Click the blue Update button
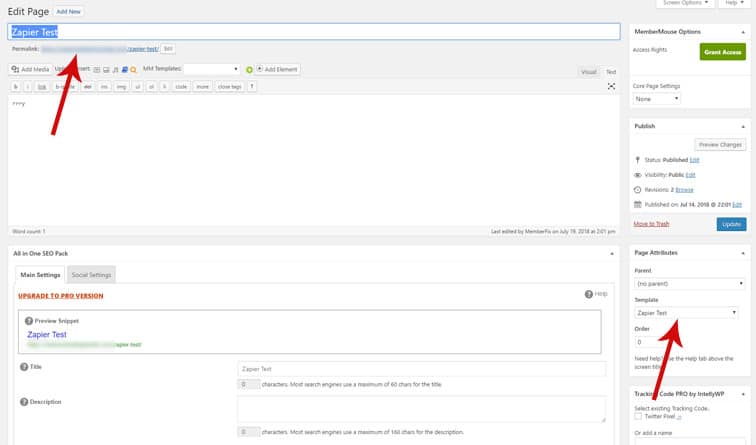Viewport: 756px width, 445px height. [731, 224]
